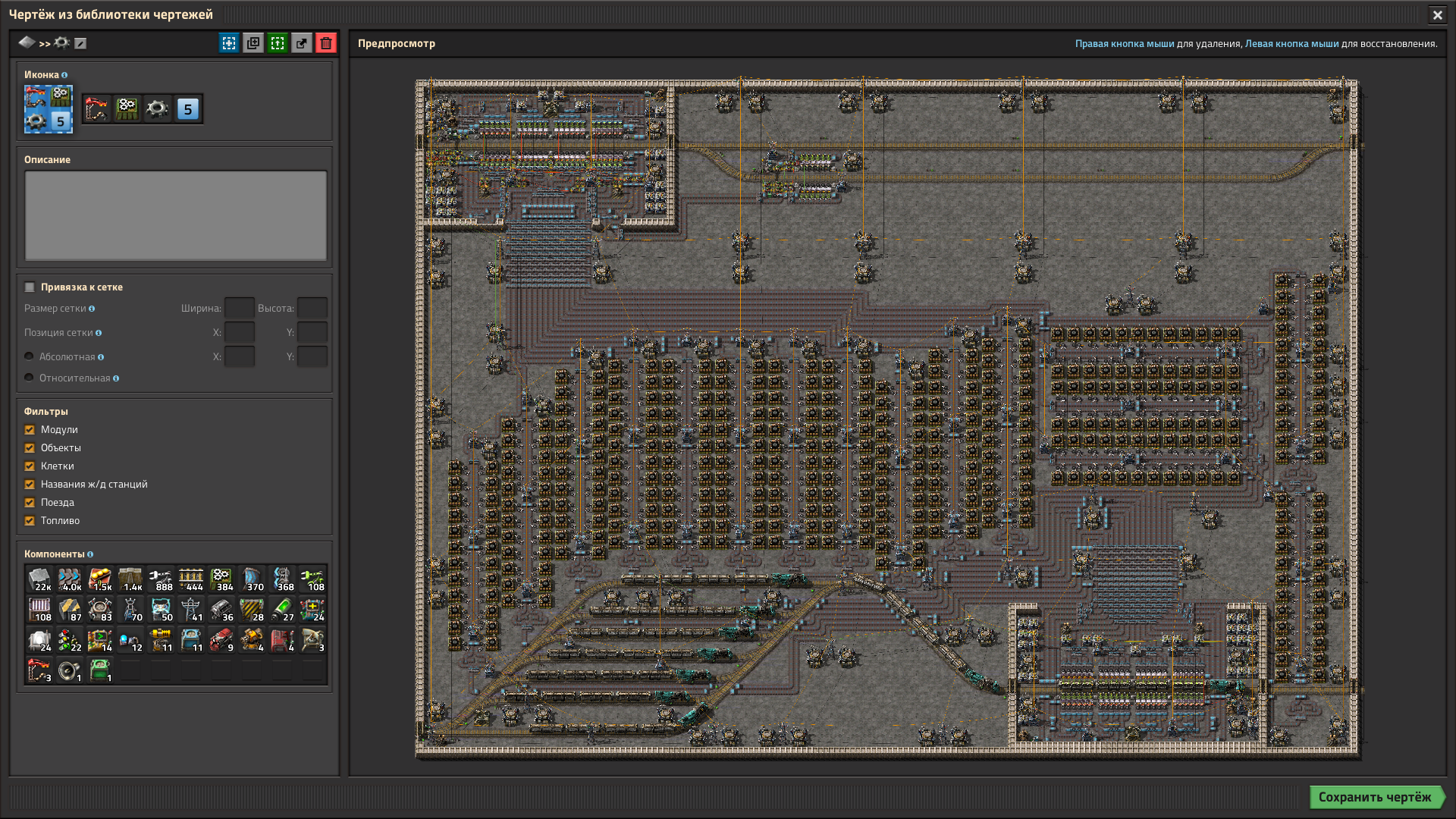1456x819 pixels.
Task: Select the iron gear icon slot
Action: click(158, 109)
